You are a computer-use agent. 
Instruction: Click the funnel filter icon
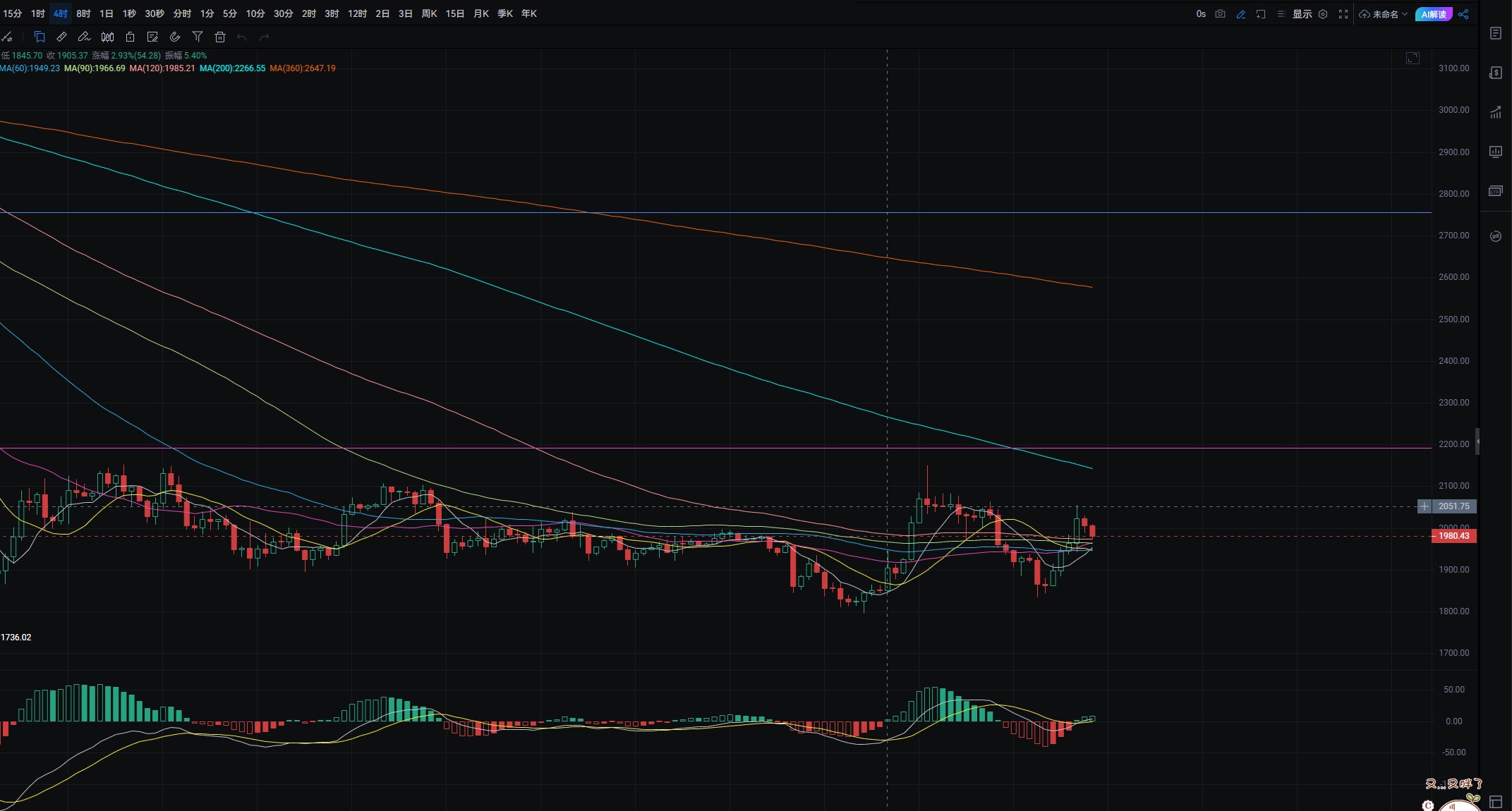pos(198,37)
